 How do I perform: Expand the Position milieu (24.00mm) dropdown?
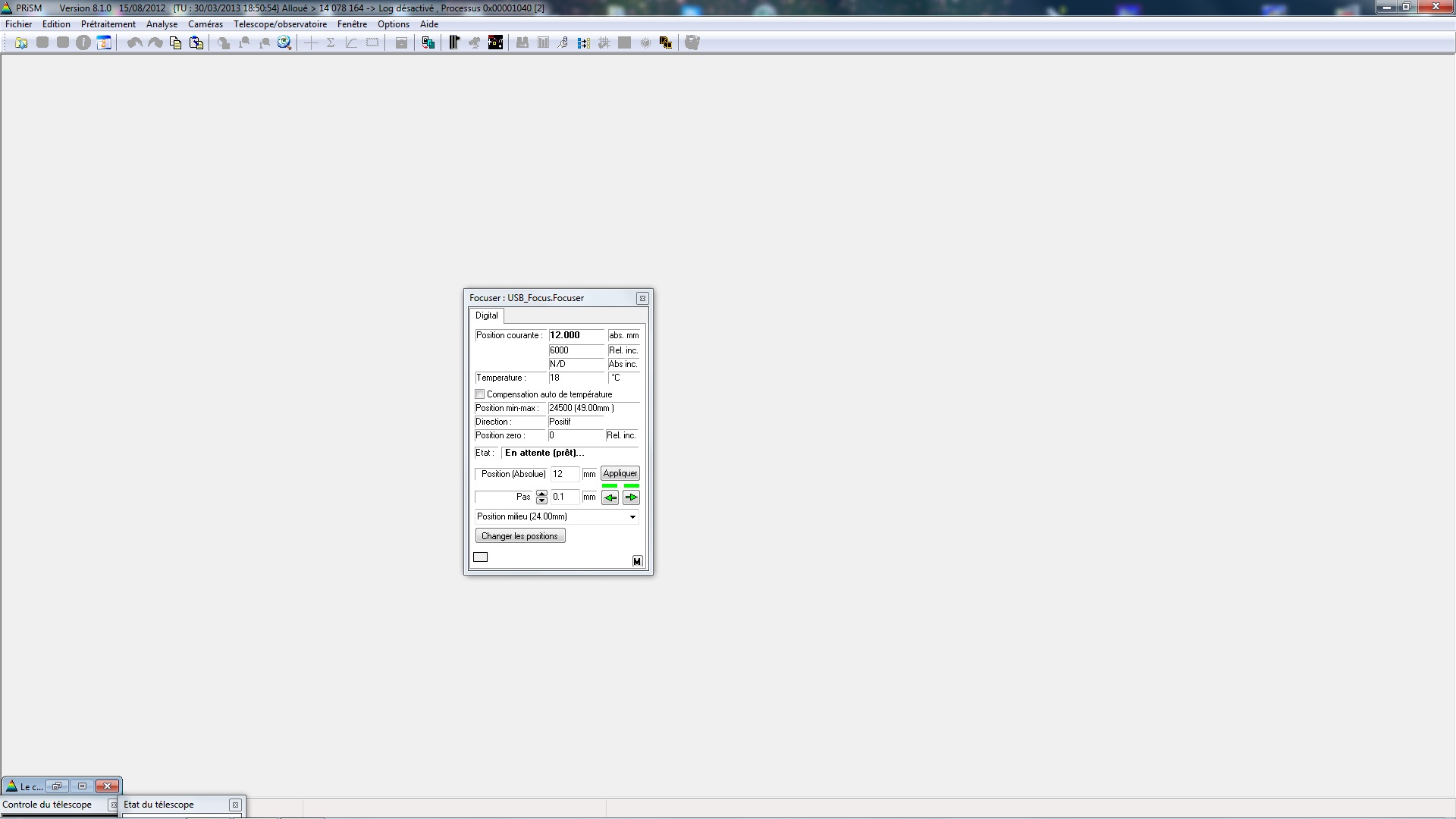click(x=632, y=517)
